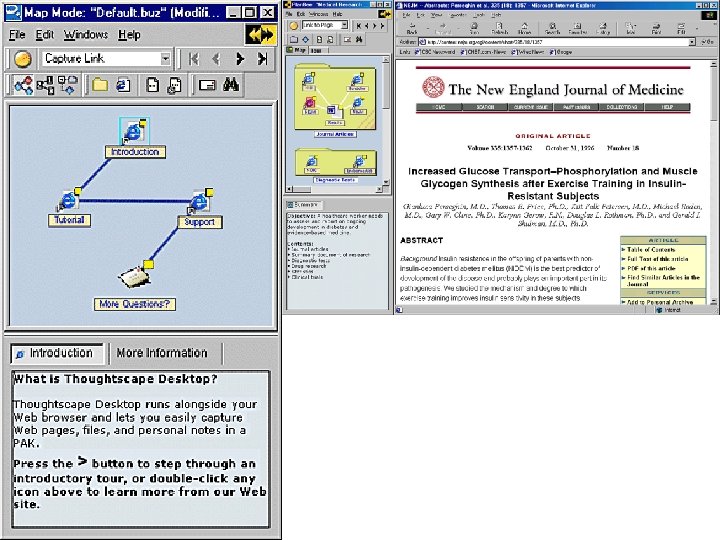
Task: Select the More Questions? mail node icon
Action: [x=135, y=276]
